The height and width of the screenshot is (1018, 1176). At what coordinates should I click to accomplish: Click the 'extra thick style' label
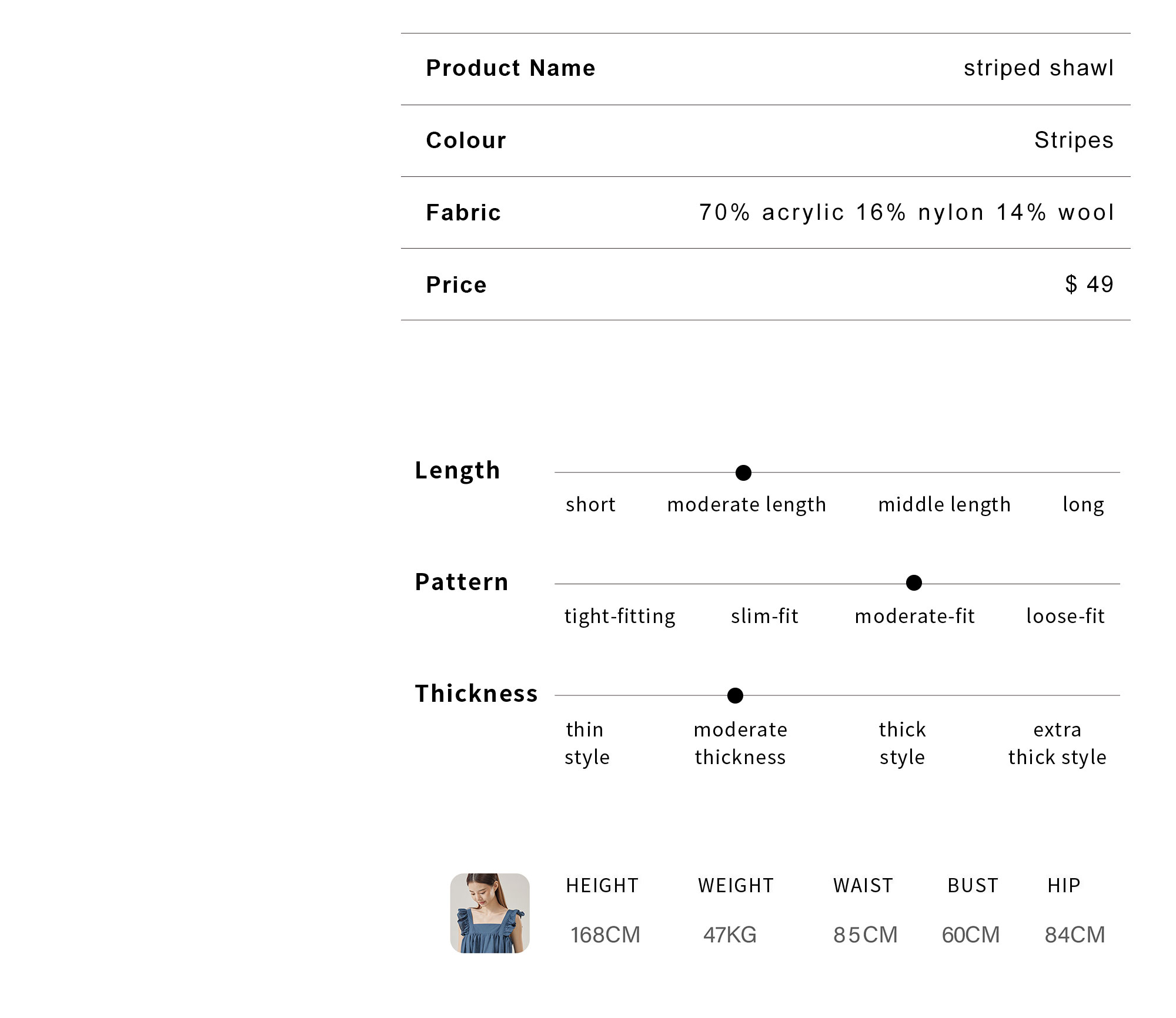pyautogui.click(x=1057, y=743)
